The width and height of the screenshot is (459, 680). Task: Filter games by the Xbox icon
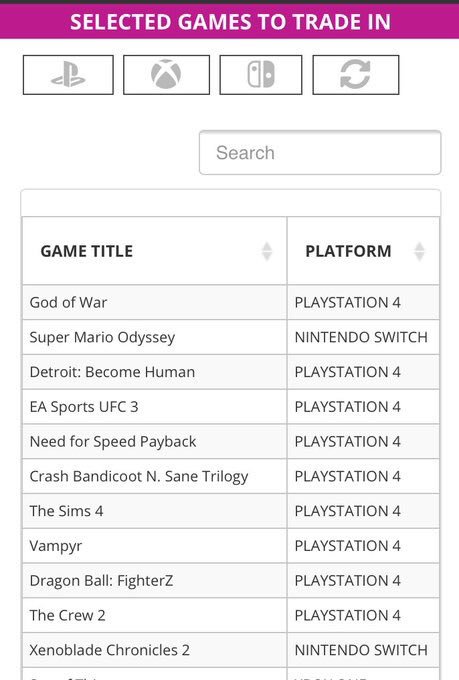(x=166, y=75)
